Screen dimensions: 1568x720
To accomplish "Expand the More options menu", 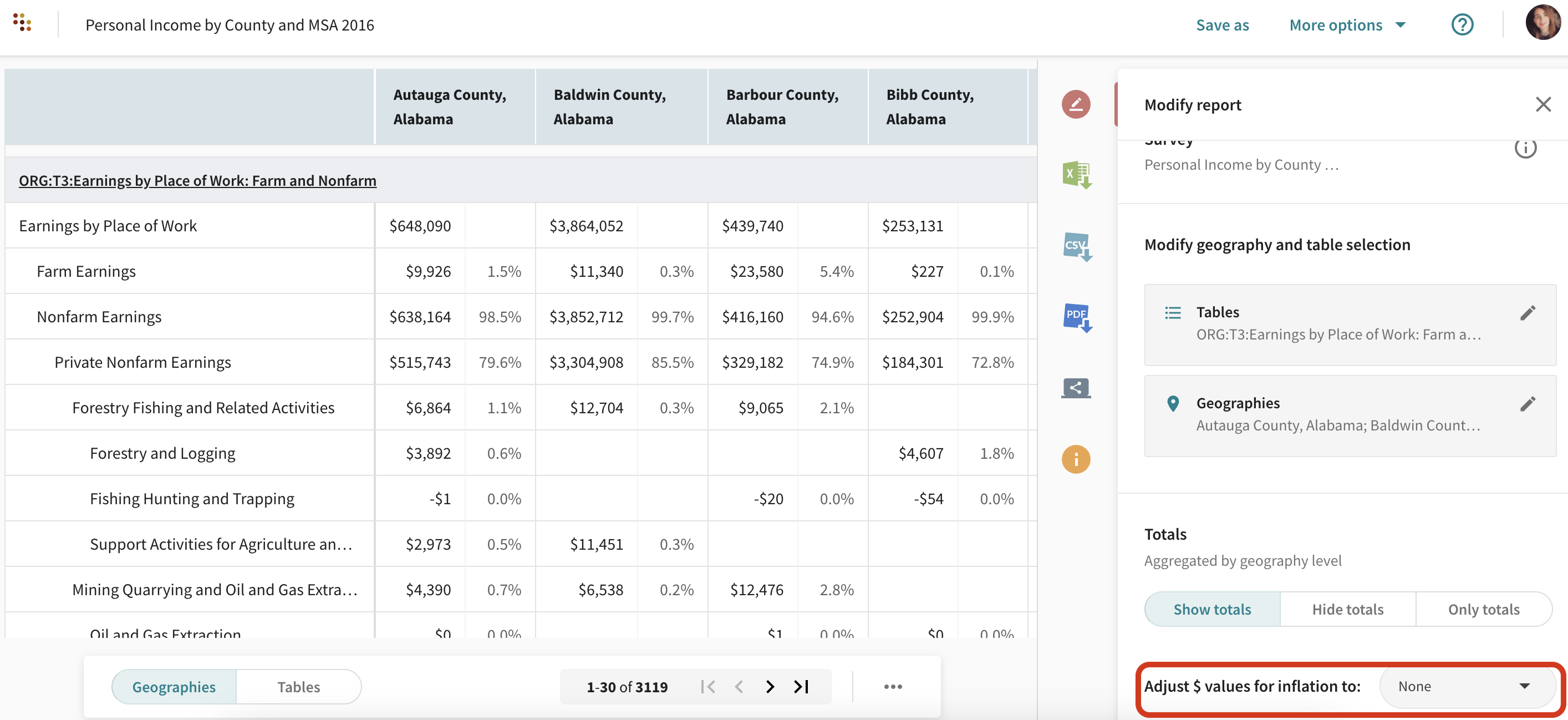I will coord(1347,25).
